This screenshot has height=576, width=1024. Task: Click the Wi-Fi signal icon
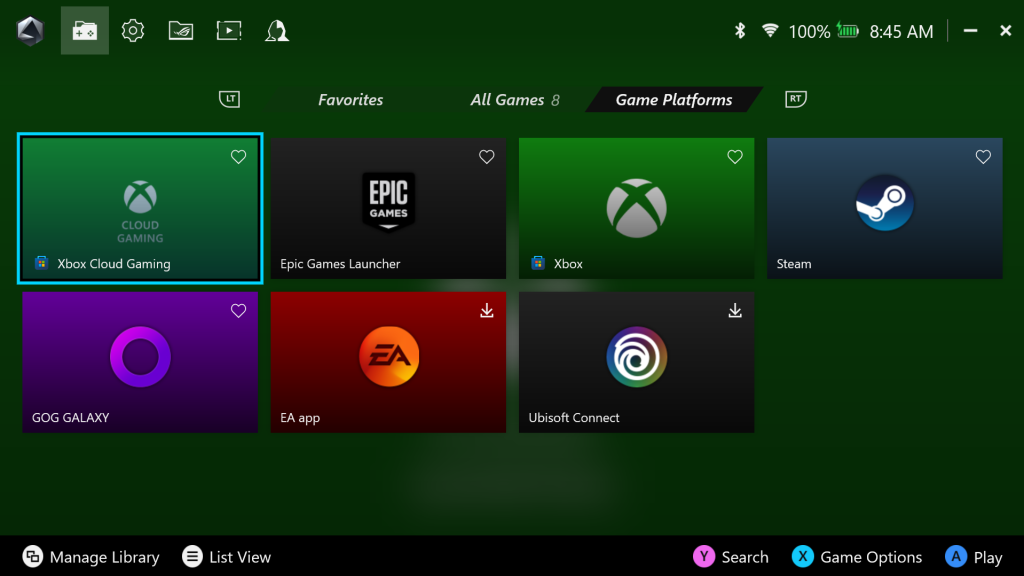(x=771, y=31)
